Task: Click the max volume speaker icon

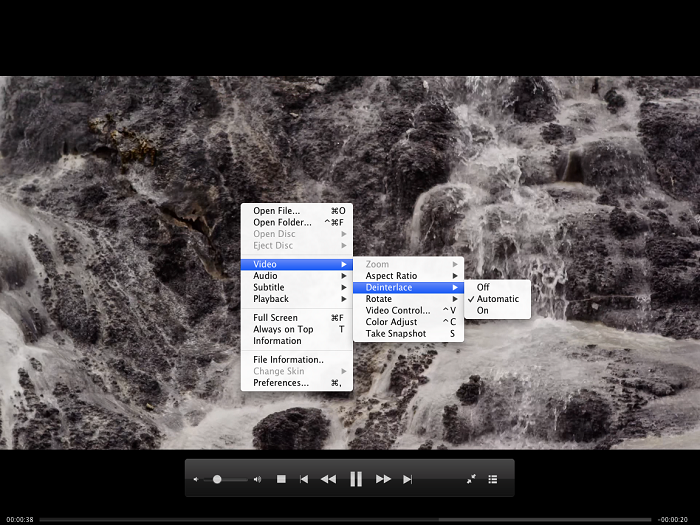Action: tap(257, 479)
